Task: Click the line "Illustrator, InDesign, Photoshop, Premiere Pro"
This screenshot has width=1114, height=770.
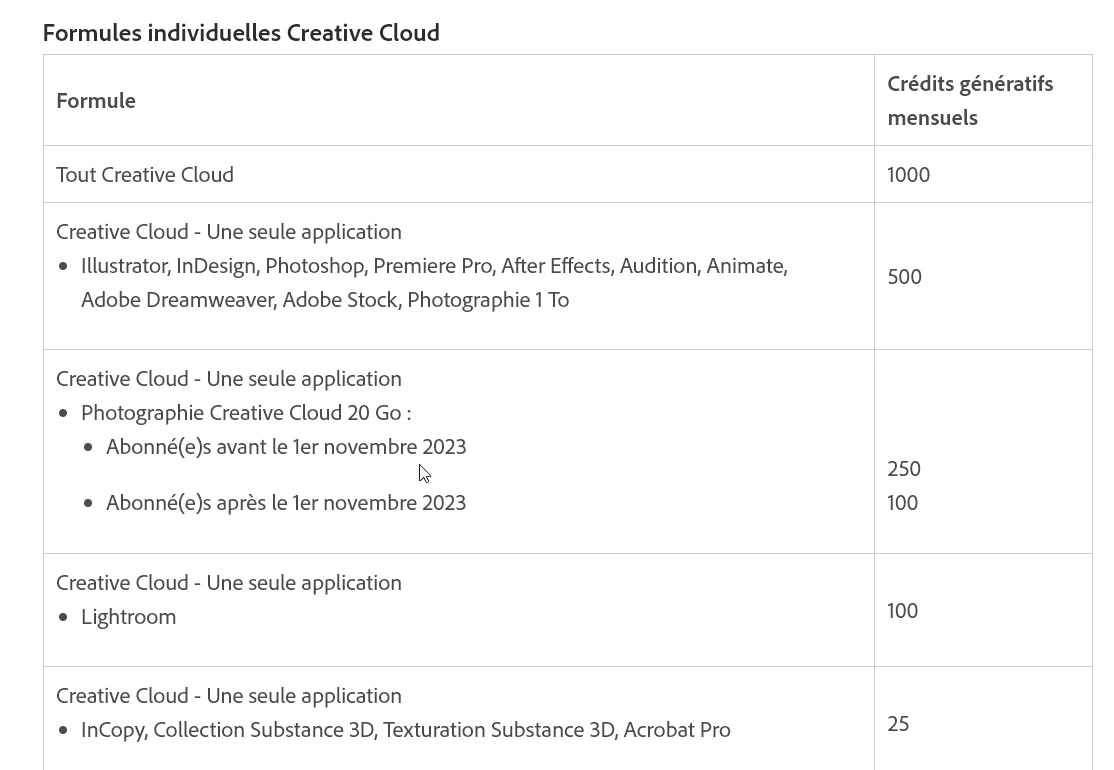Action: click(286, 266)
